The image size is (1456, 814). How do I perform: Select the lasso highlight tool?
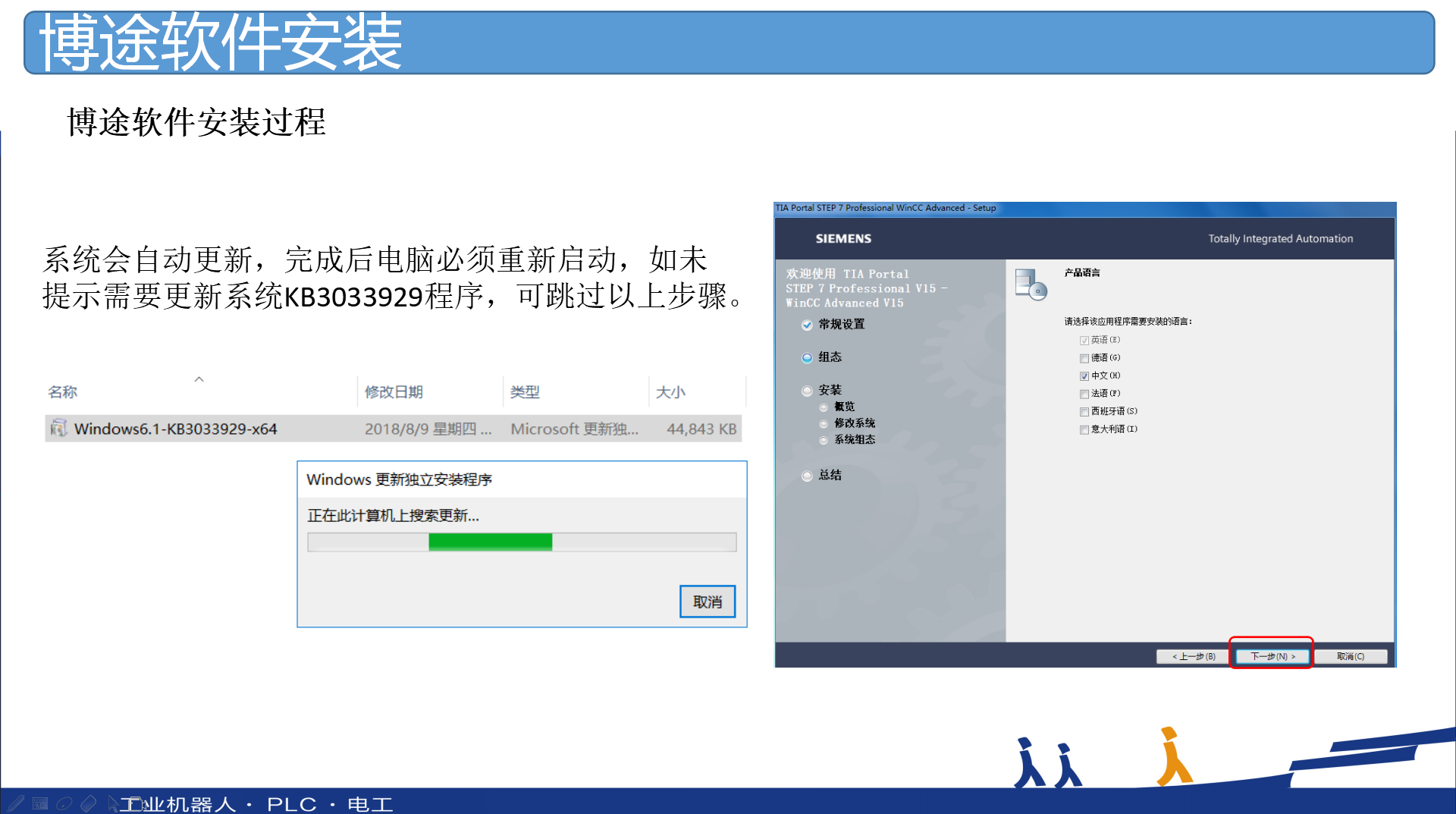pos(64,803)
